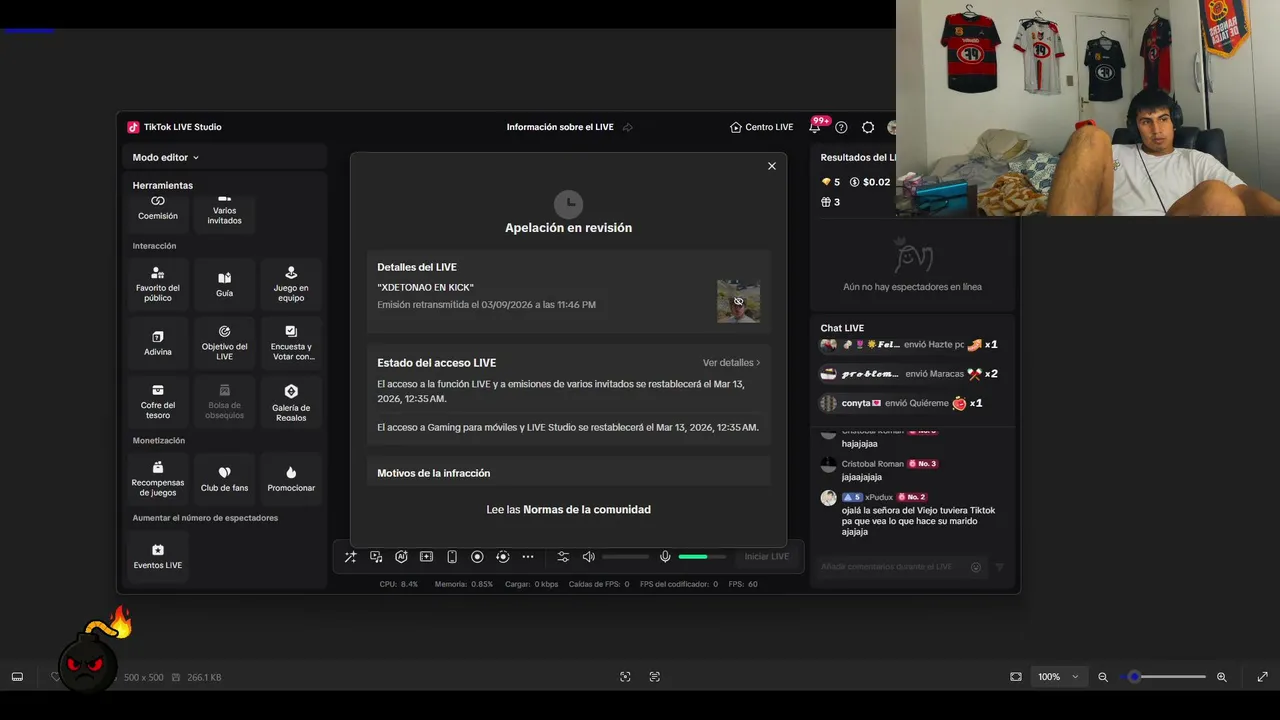
Task: Click Ver detalles link
Action: (731, 363)
